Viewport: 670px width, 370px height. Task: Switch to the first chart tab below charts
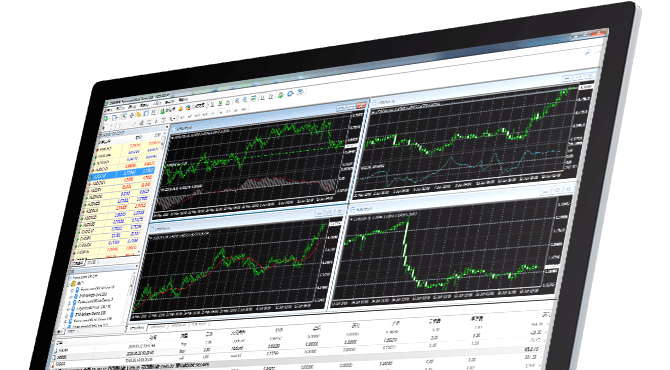click(137, 328)
